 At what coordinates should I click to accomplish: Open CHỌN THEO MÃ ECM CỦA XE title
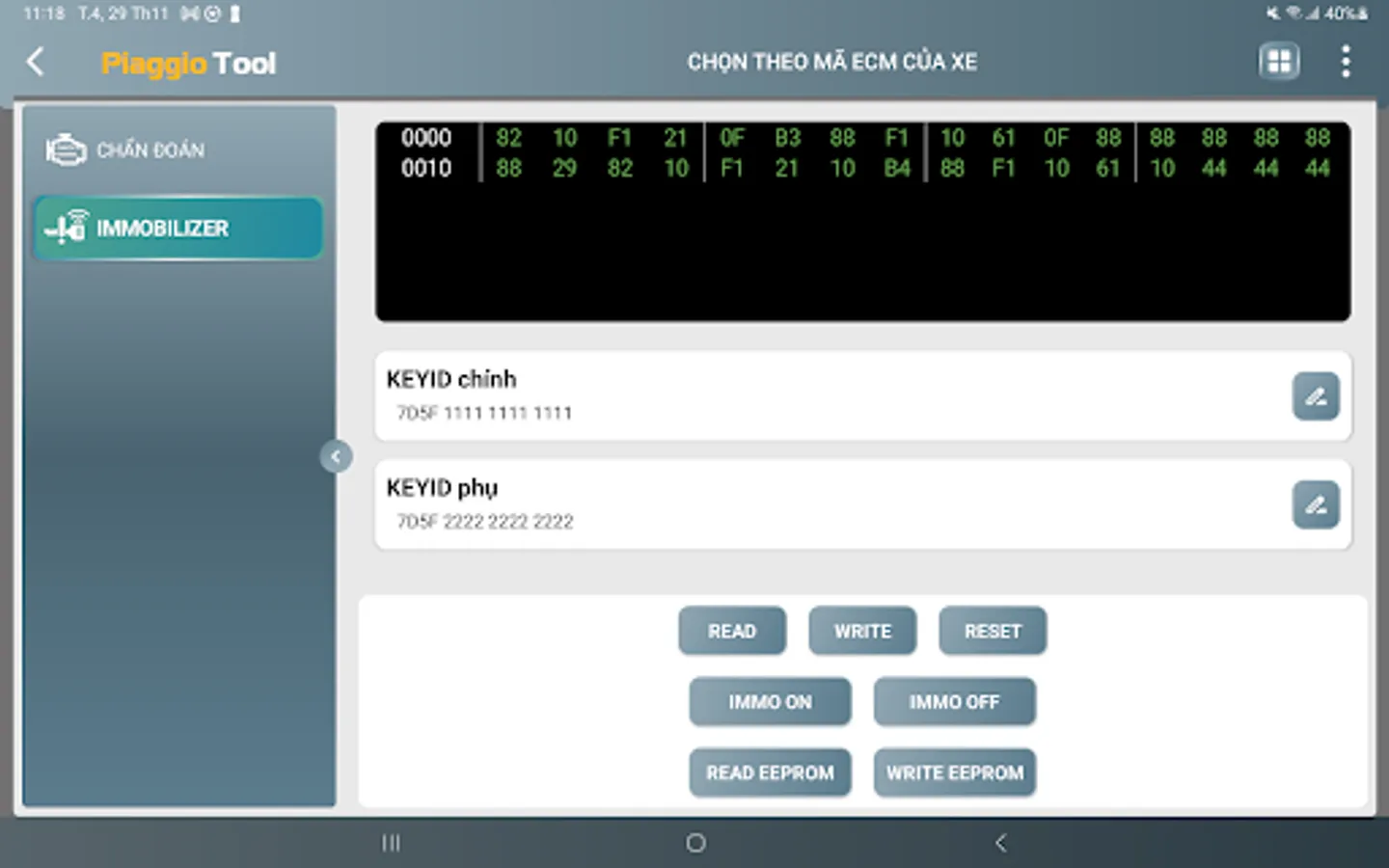pyautogui.click(x=832, y=61)
